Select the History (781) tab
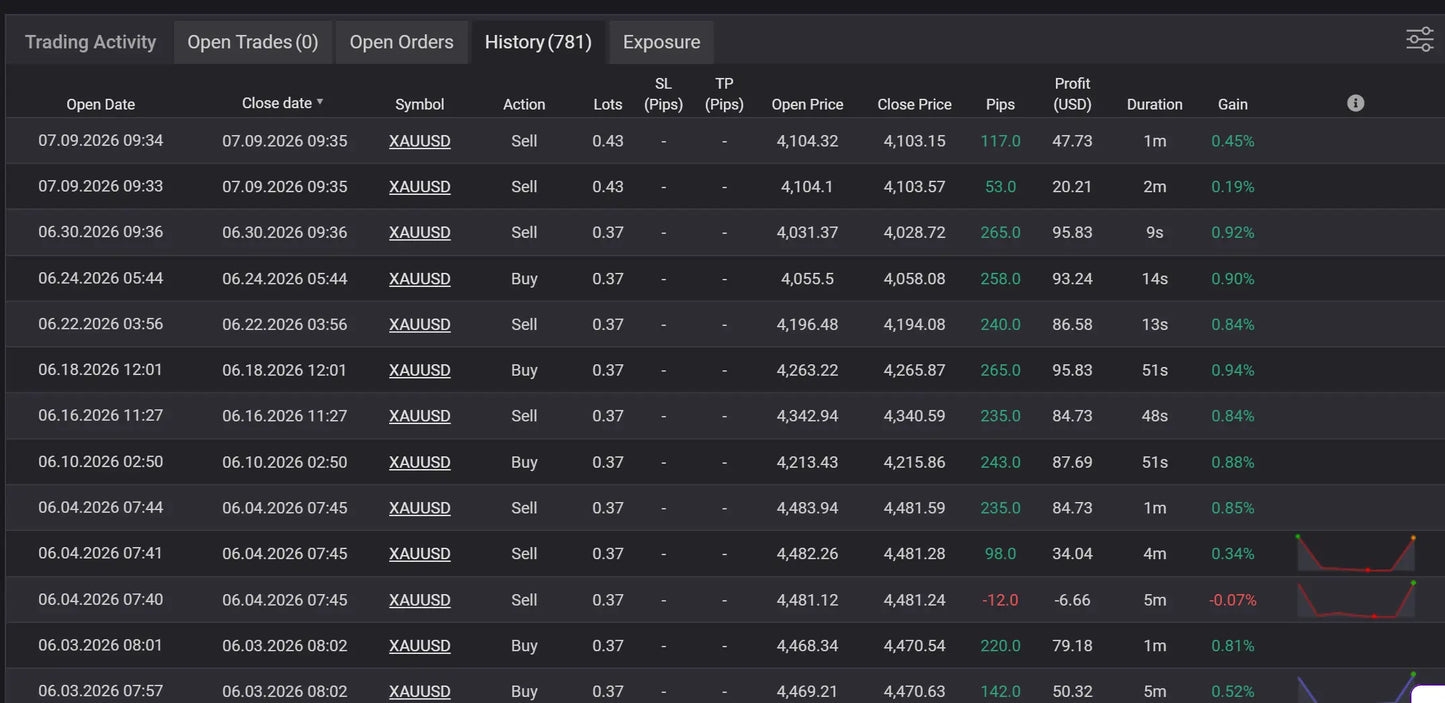The image size is (1445, 703). (x=538, y=42)
